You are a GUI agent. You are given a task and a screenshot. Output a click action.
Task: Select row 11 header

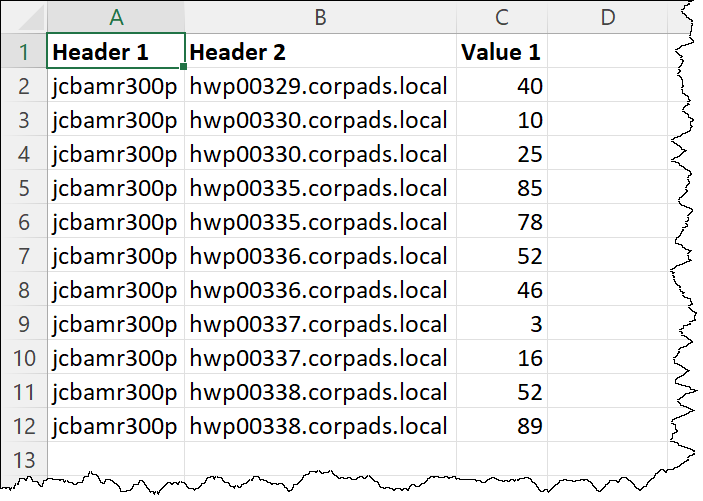(x=24, y=392)
